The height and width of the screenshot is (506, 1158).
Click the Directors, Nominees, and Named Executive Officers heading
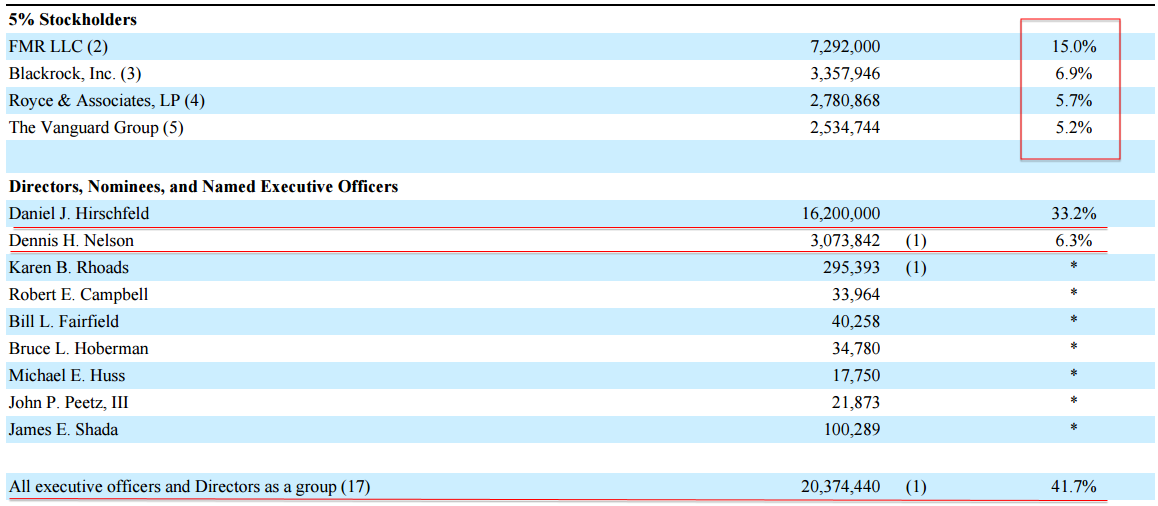pos(203,186)
